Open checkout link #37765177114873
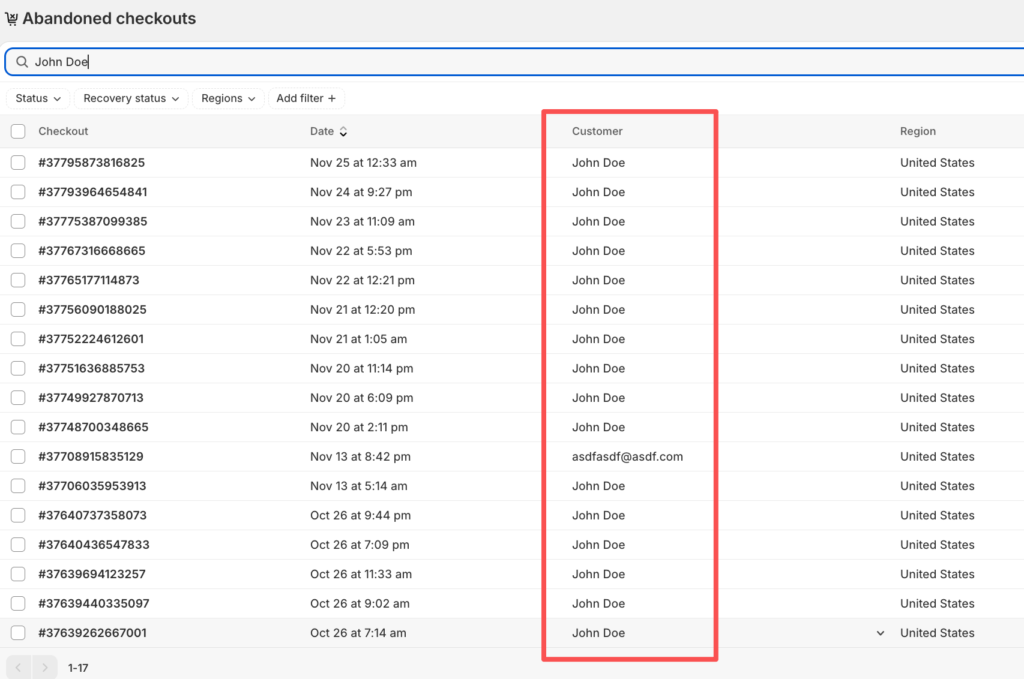Screen dimensions: 1024x679 pos(89,280)
